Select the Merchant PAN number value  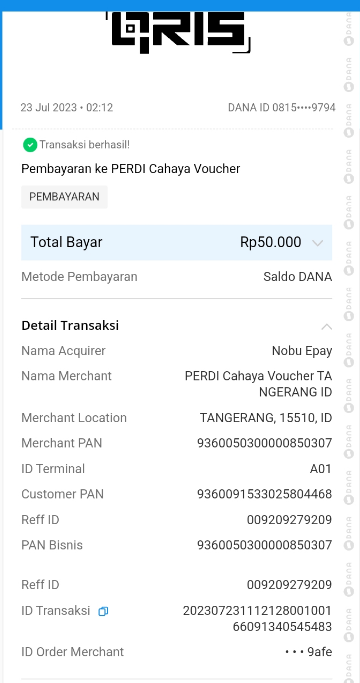tap(265, 443)
